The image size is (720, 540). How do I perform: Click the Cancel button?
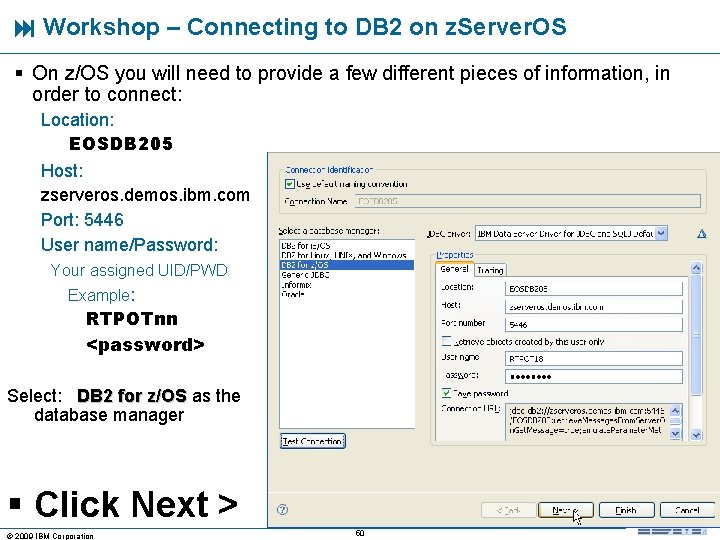[687, 510]
